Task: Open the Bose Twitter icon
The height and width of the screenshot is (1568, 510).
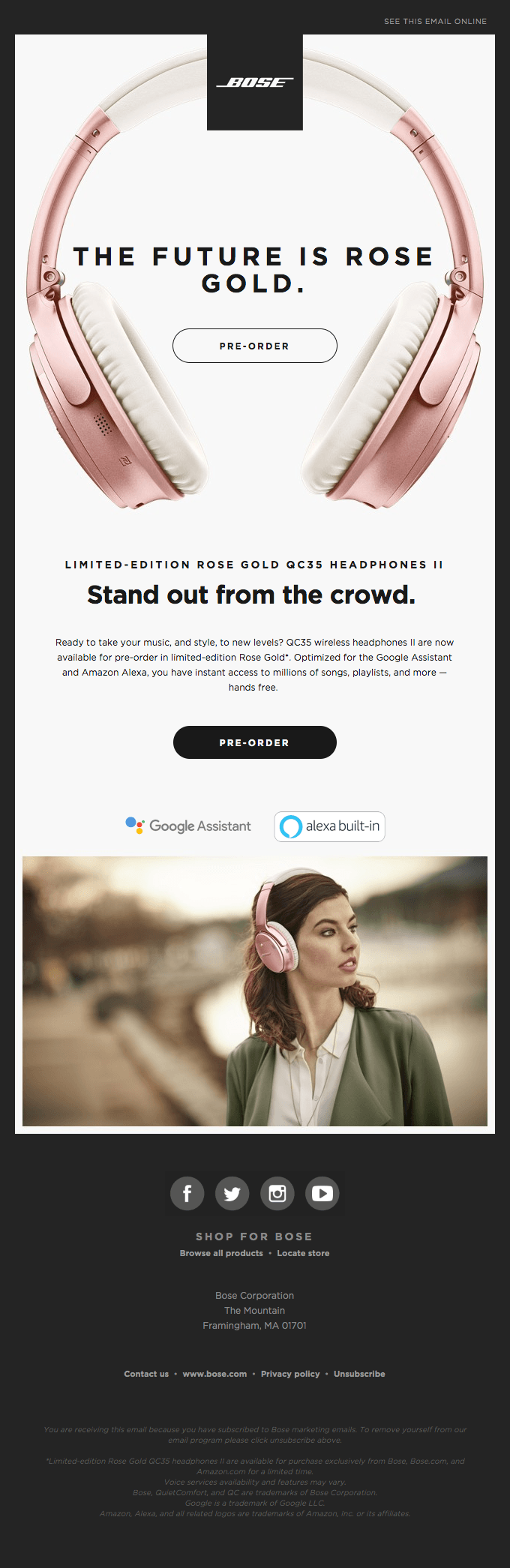Action: [x=232, y=1193]
